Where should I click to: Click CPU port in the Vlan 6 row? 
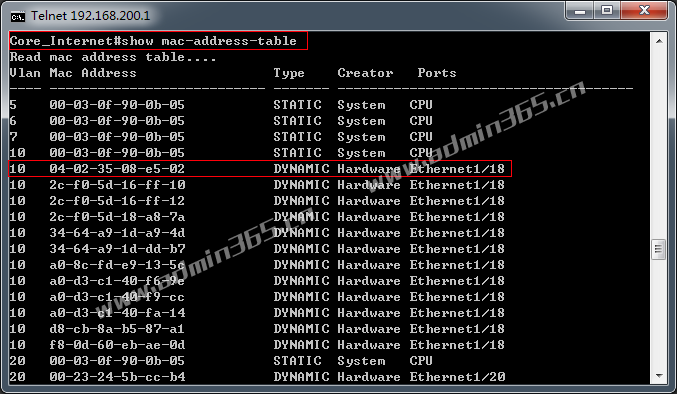(421, 121)
